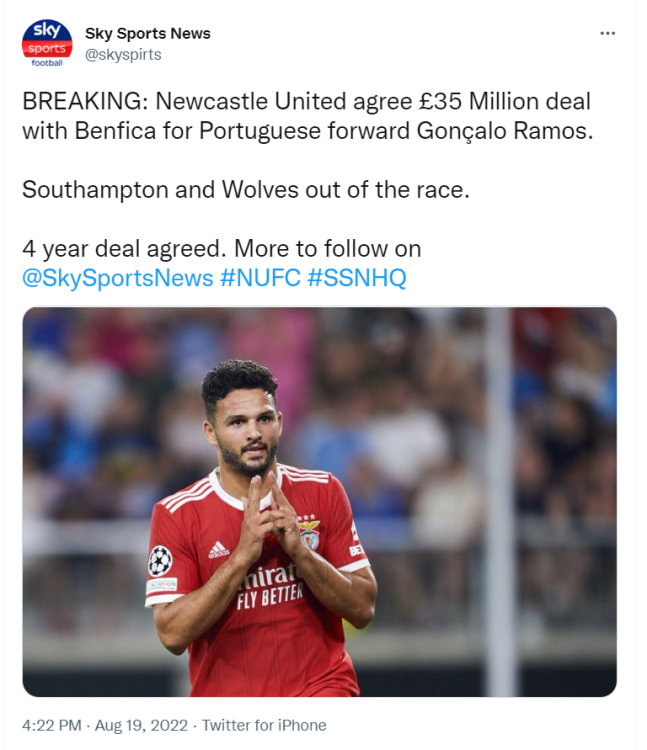The height and width of the screenshot is (750, 647).
Task: Click the 4:22 PM timestamp
Action: 51,725
